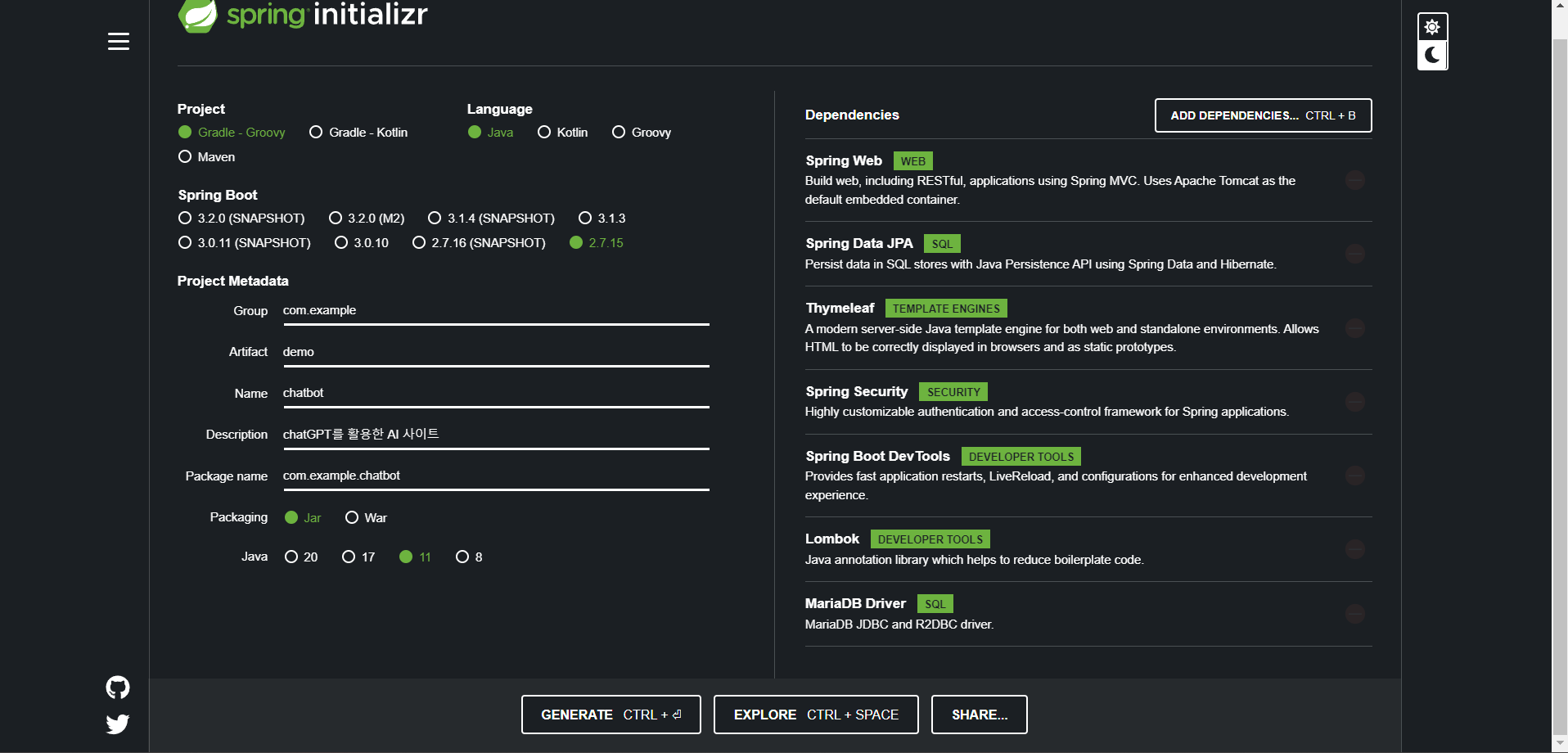Remove Thymeleaf dependency
1568x753 pixels.
point(1355,328)
